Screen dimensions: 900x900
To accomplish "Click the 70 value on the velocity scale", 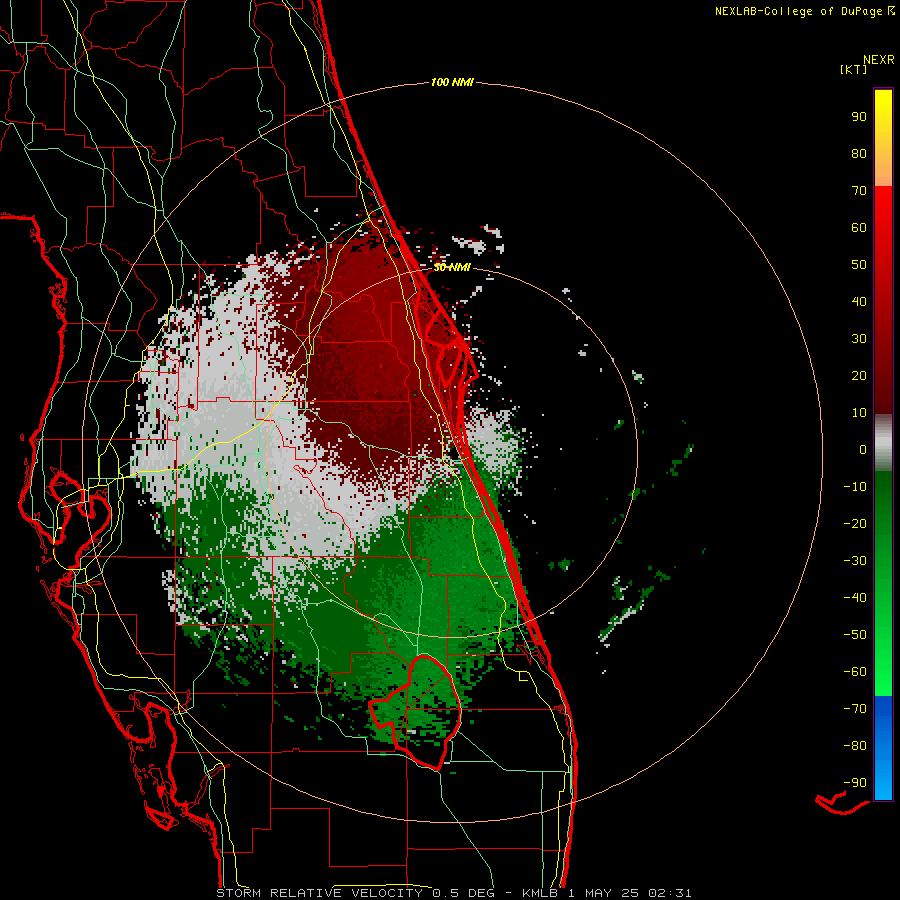I will point(859,191).
